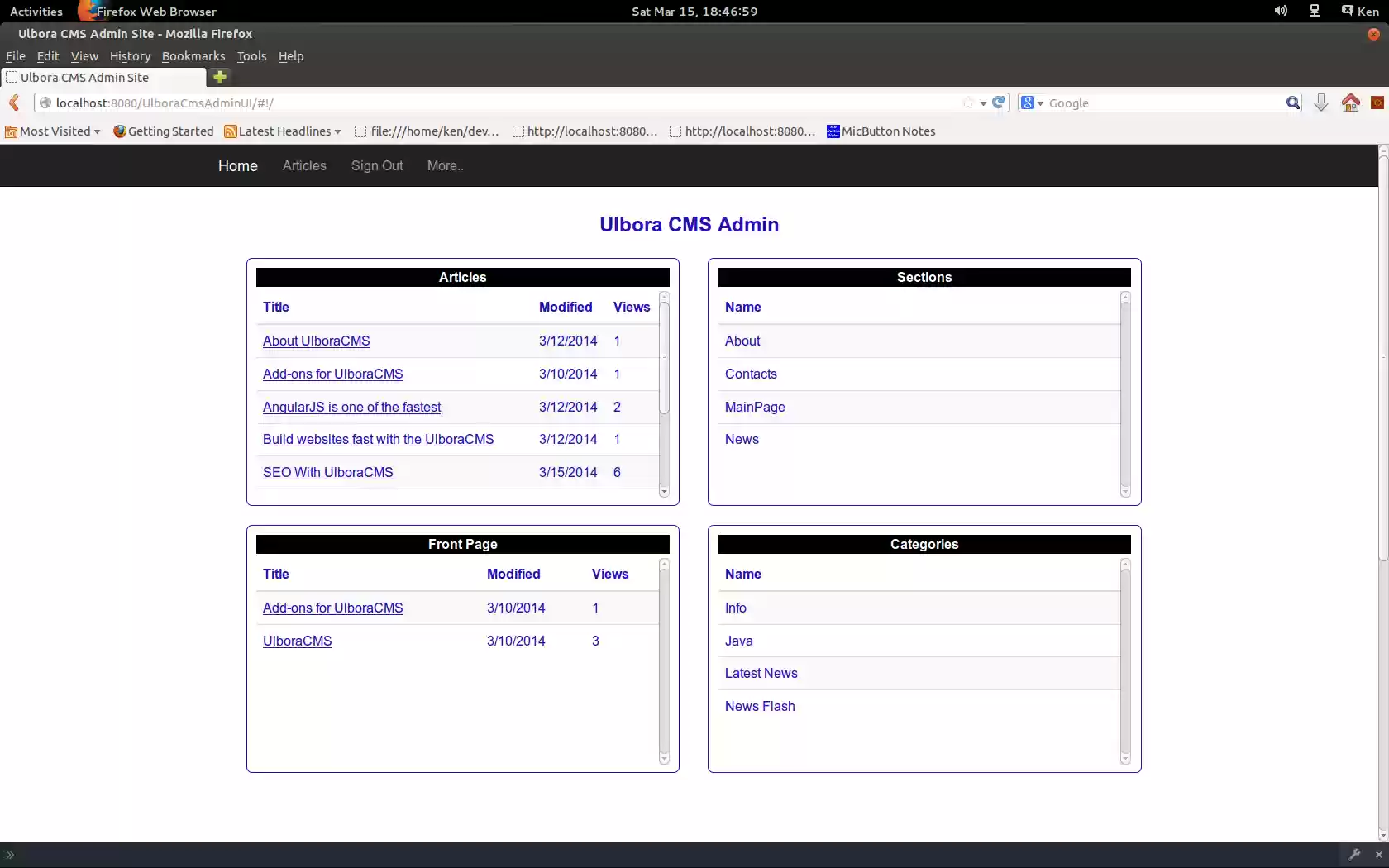Click the back navigation arrow
1389x868 pixels.
pyautogui.click(x=14, y=103)
